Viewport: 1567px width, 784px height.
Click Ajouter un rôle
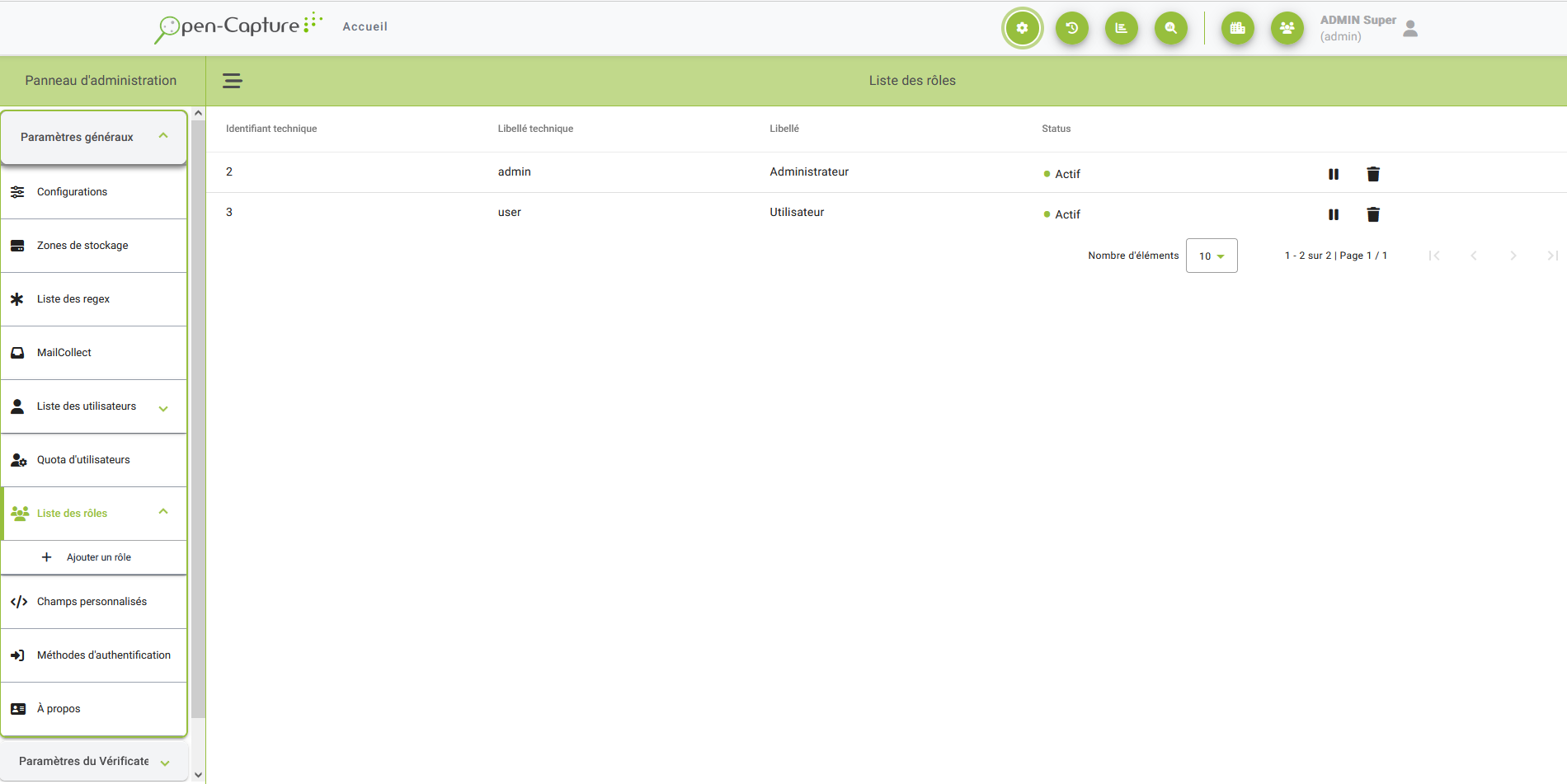[x=98, y=557]
